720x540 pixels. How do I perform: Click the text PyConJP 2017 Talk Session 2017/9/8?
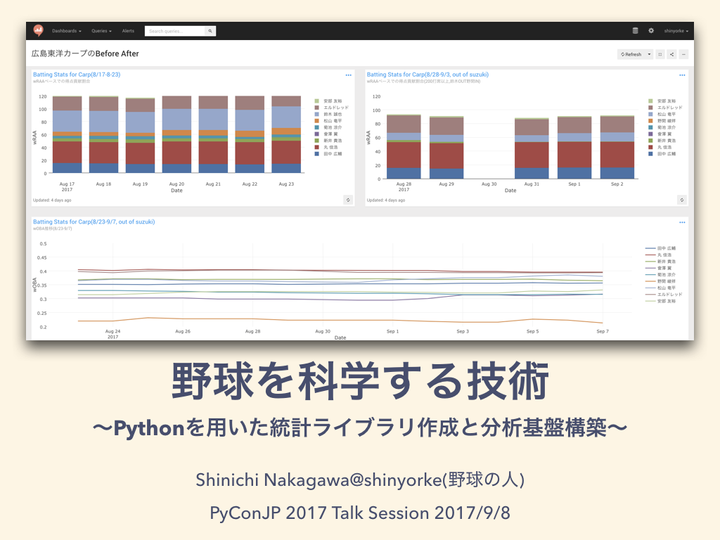(x=360, y=513)
